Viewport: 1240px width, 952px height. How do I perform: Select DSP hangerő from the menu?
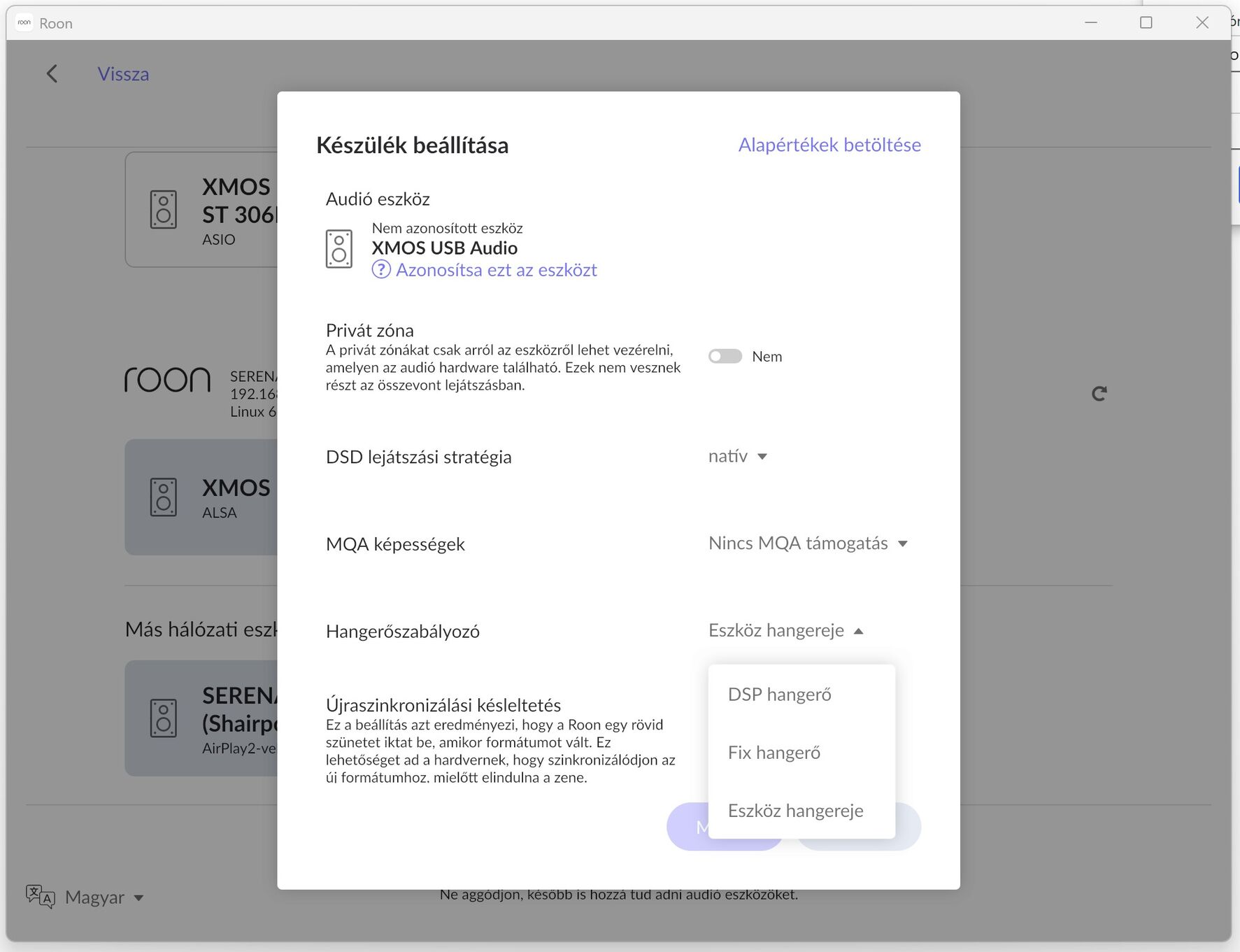pyautogui.click(x=780, y=695)
